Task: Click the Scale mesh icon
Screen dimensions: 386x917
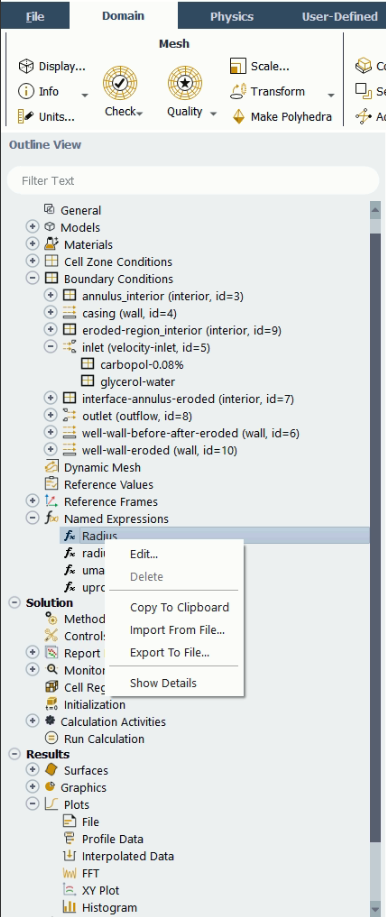Action: click(x=238, y=66)
